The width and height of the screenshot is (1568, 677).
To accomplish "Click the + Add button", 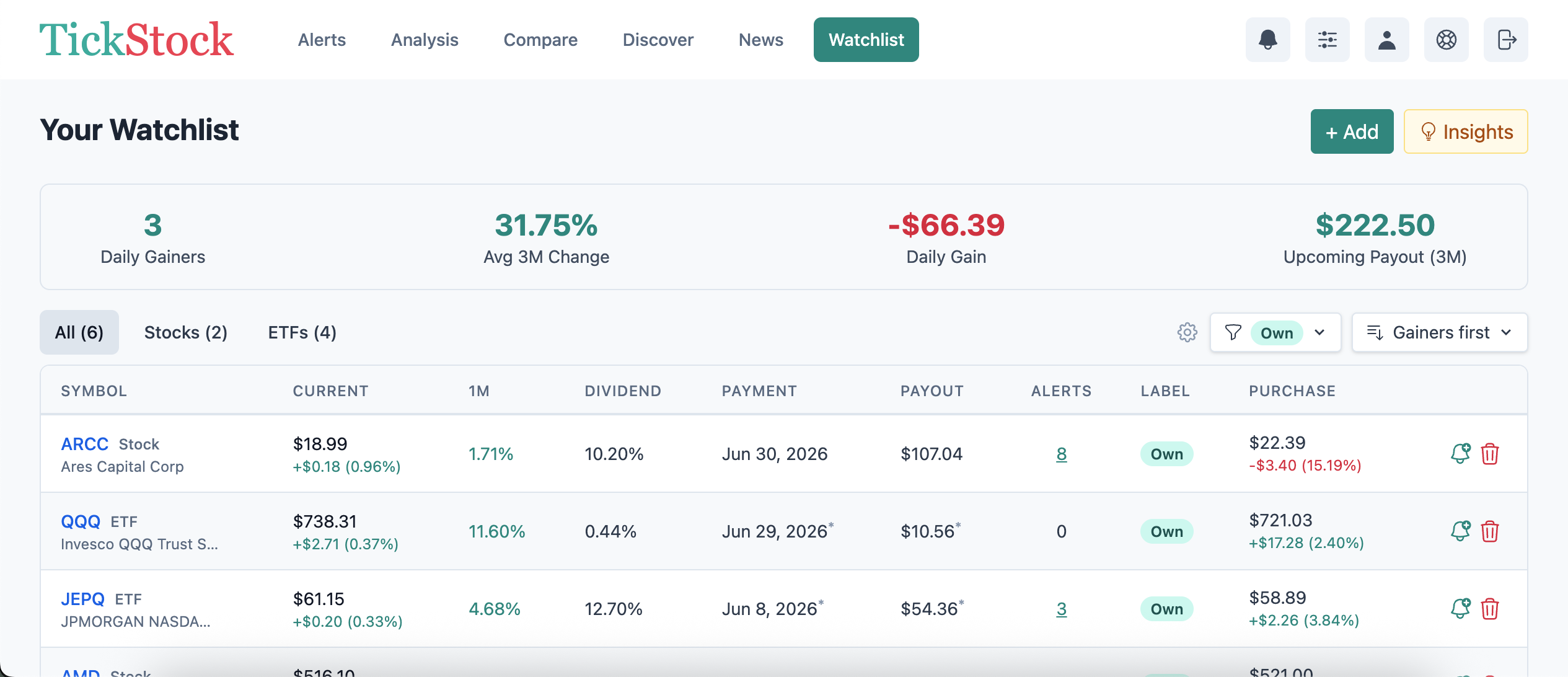I will 1352,131.
